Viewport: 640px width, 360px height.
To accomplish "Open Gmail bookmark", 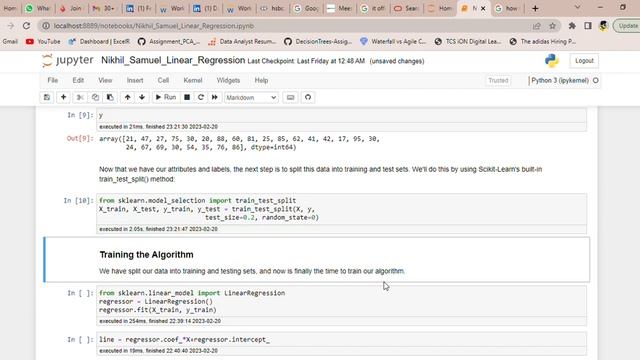I will (10, 41).
